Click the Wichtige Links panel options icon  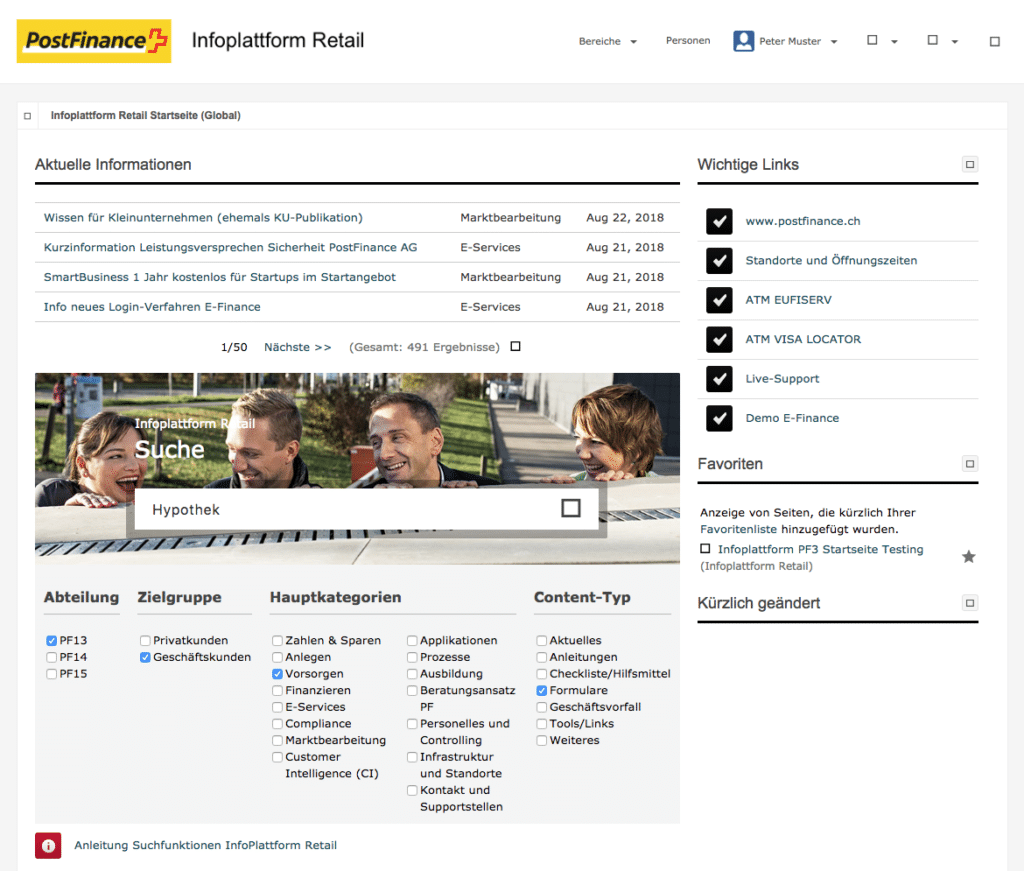click(x=969, y=165)
